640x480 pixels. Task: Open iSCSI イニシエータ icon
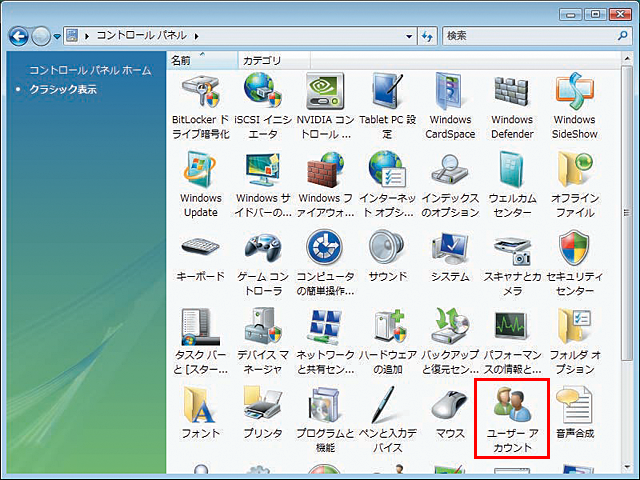(x=263, y=105)
